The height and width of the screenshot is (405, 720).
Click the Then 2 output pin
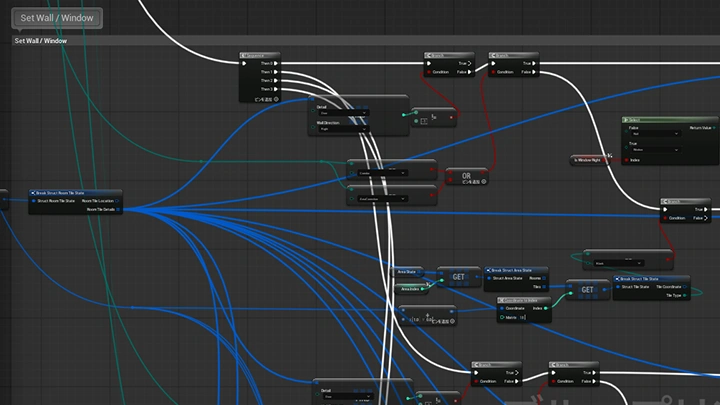[276, 80]
